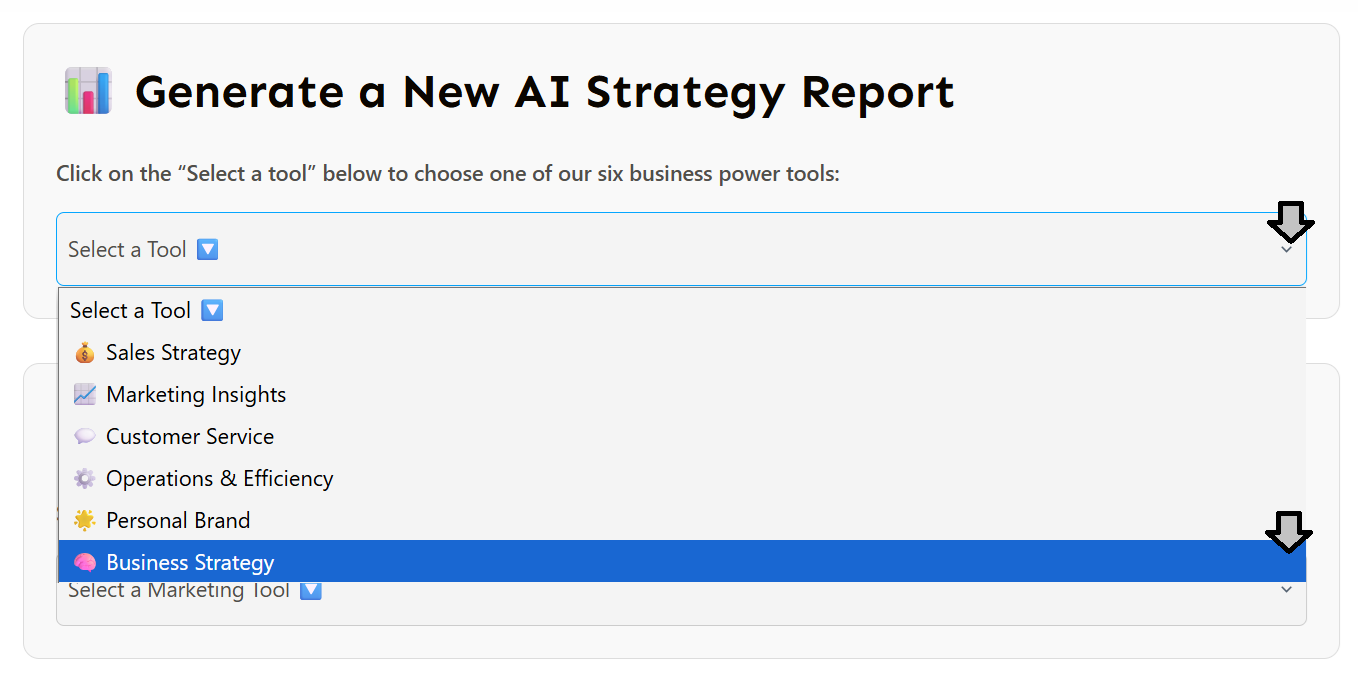Click the speech bubble icon for Customer Service
The width and height of the screenshot is (1358, 680).
pyautogui.click(x=85, y=437)
